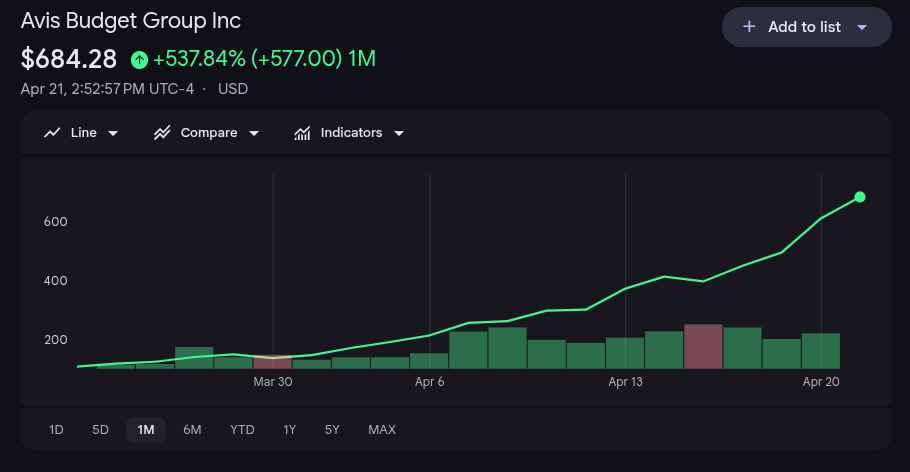The width and height of the screenshot is (910, 472).
Task: Show year-to-date YTD range
Action: point(242,430)
